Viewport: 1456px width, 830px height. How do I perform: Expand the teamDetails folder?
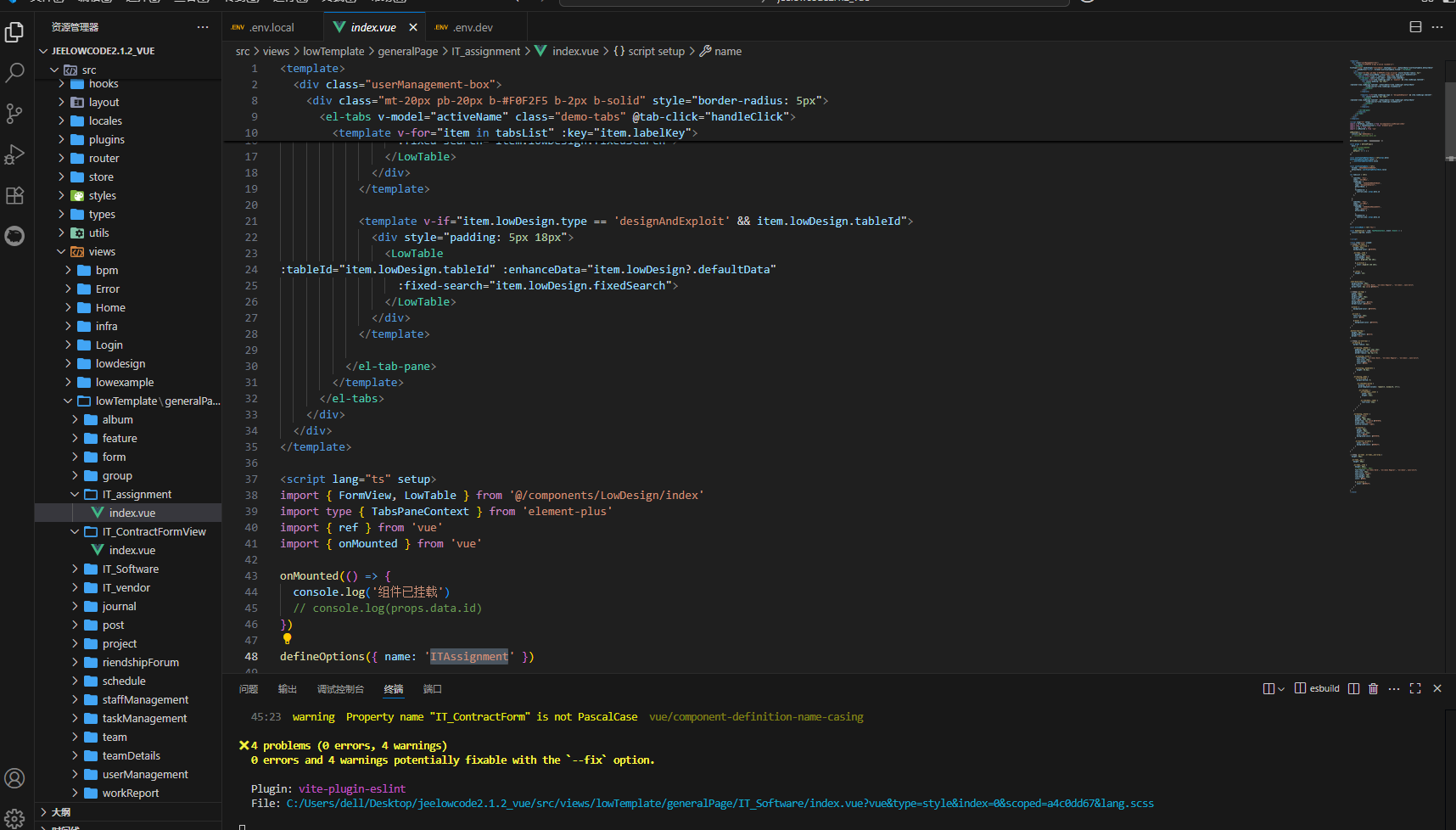pyautogui.click(x=128, y=756)
